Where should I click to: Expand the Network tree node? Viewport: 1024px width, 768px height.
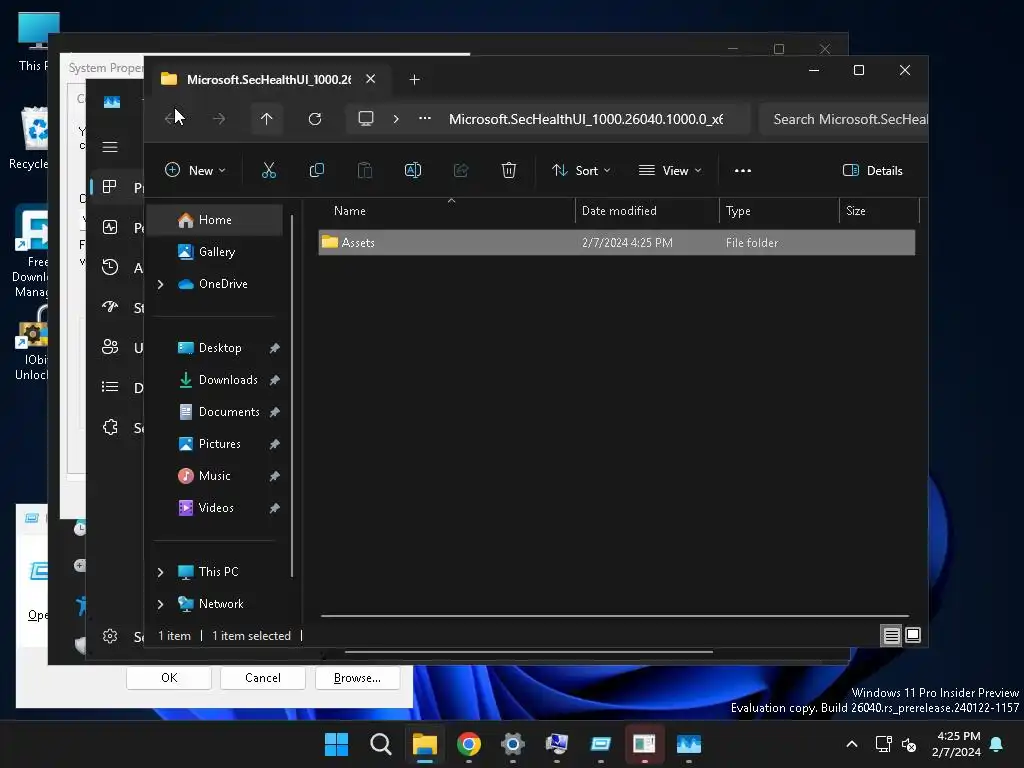coord(161,604)
